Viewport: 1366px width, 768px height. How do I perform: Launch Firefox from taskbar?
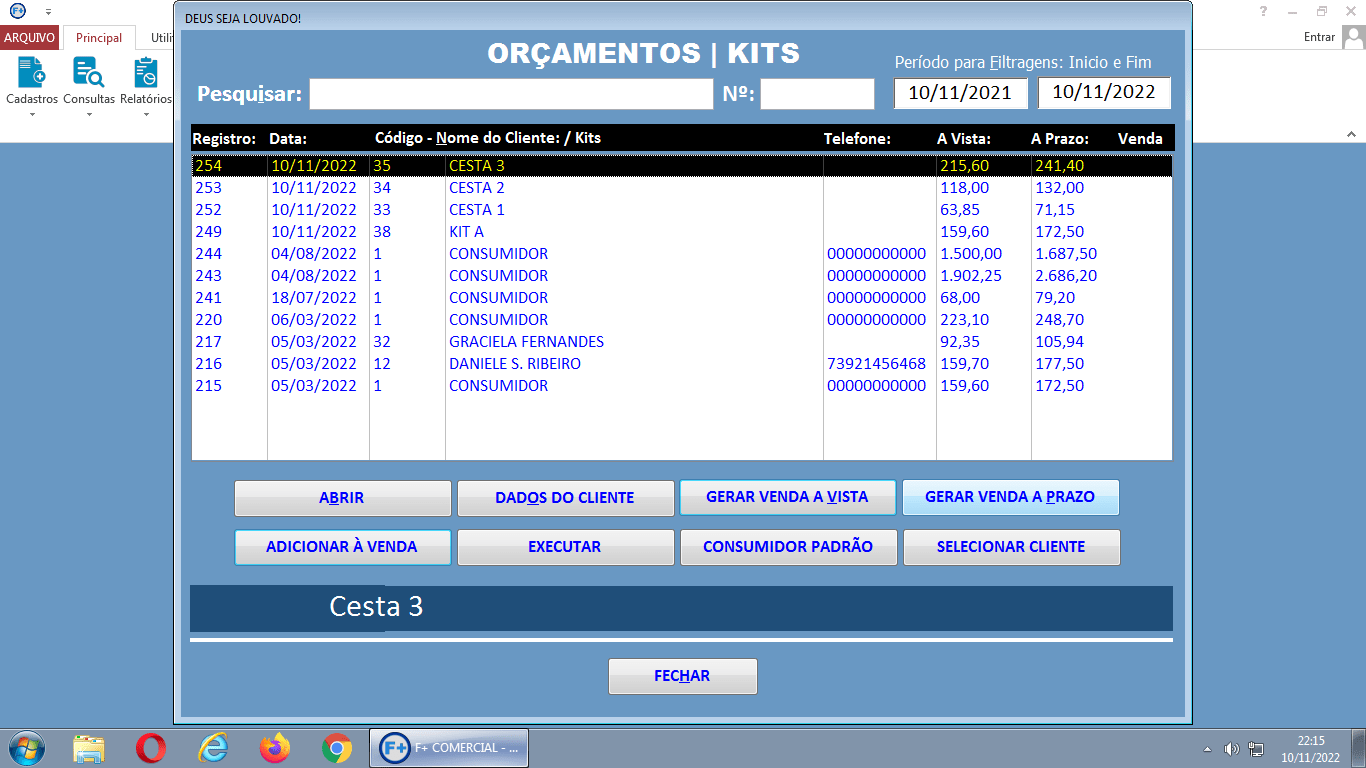(274, 748)
